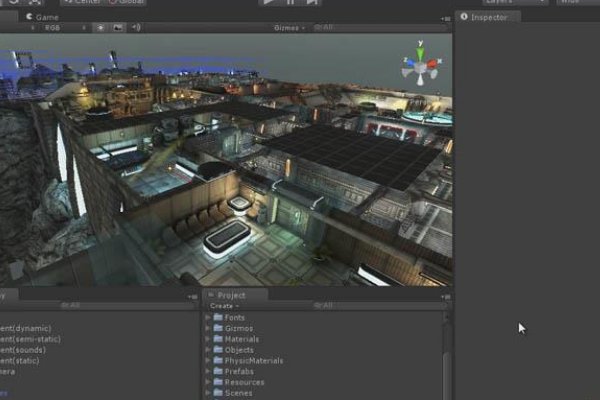Toggle scene lighting in the view toolbar
This screenshot has width=600, height=400.
click(100, 28)
